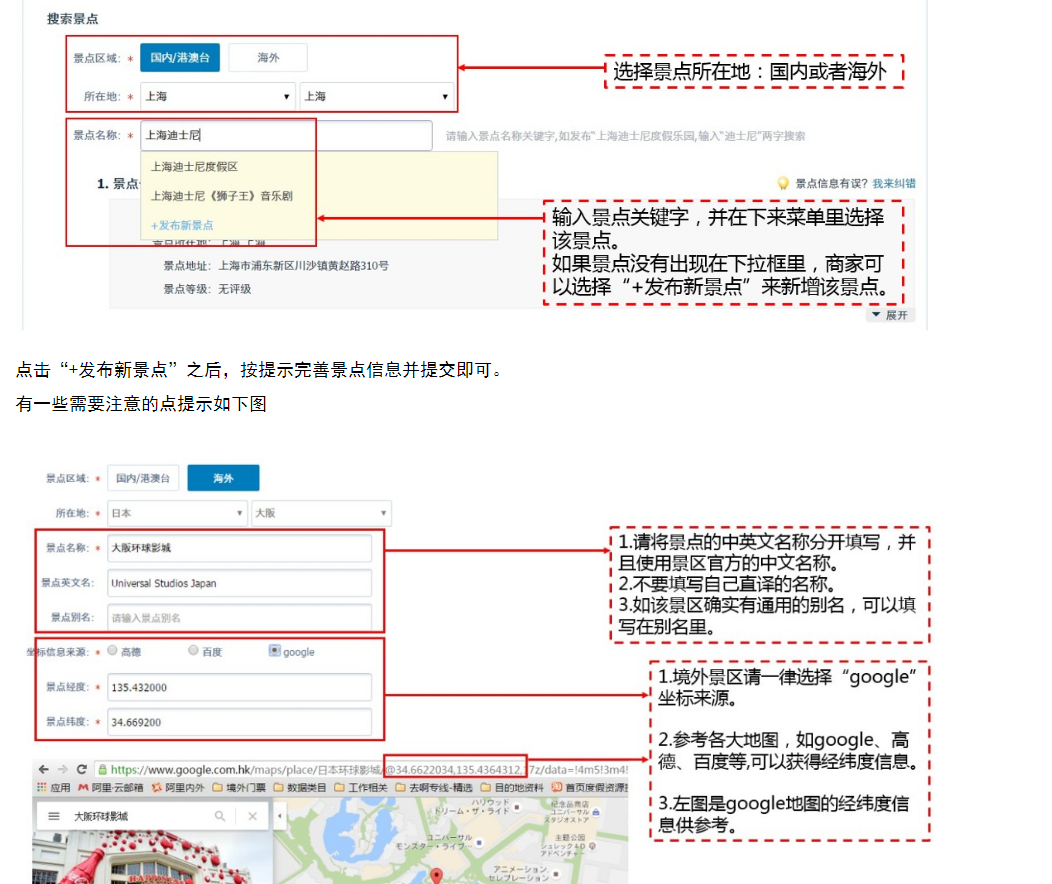1052x884 pixels.
Task: Click the lightbulb icon beside 景点信息有误
Action: click(x=782, y=183)
